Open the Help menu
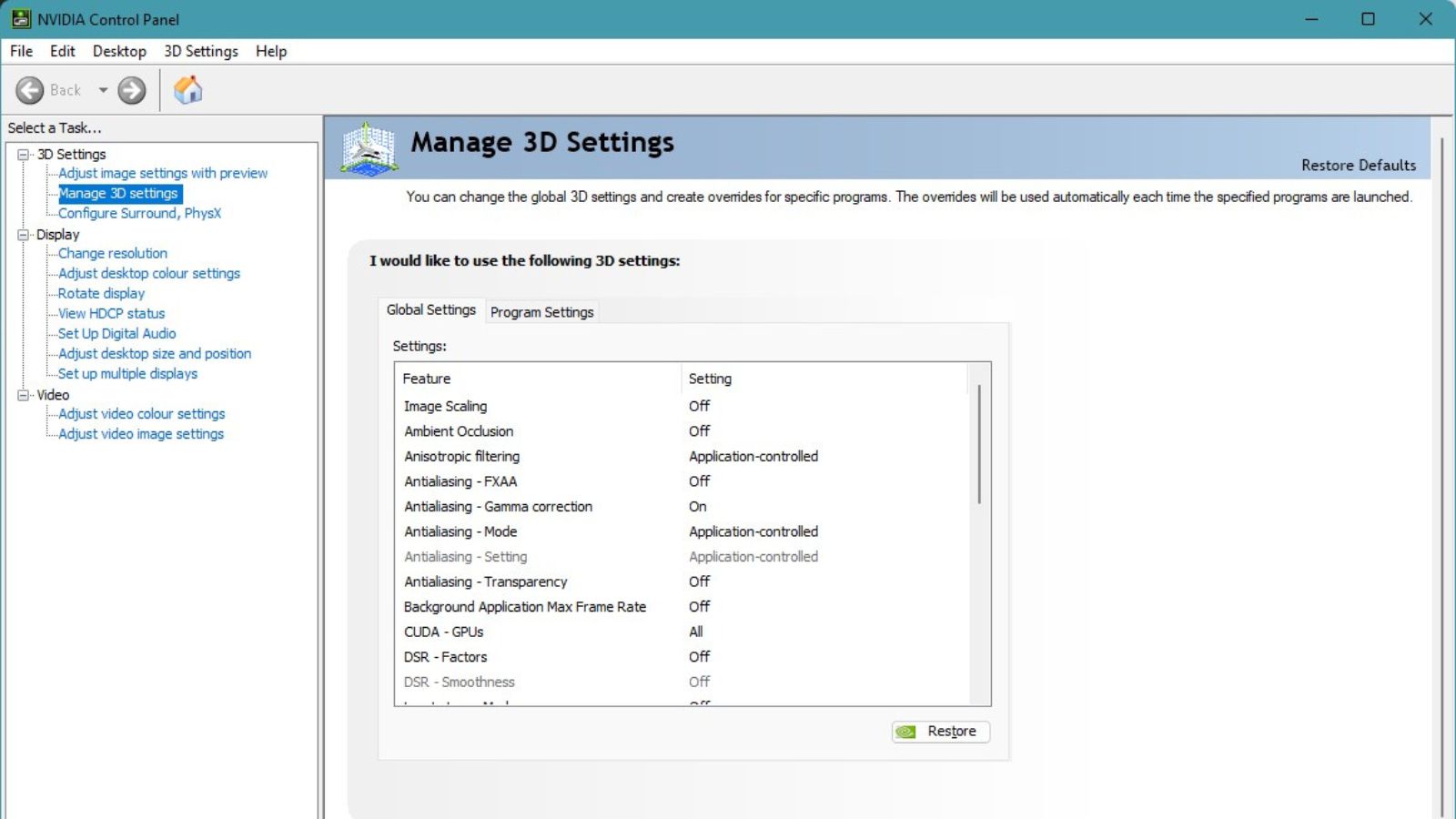 click(x=271, y=51)
